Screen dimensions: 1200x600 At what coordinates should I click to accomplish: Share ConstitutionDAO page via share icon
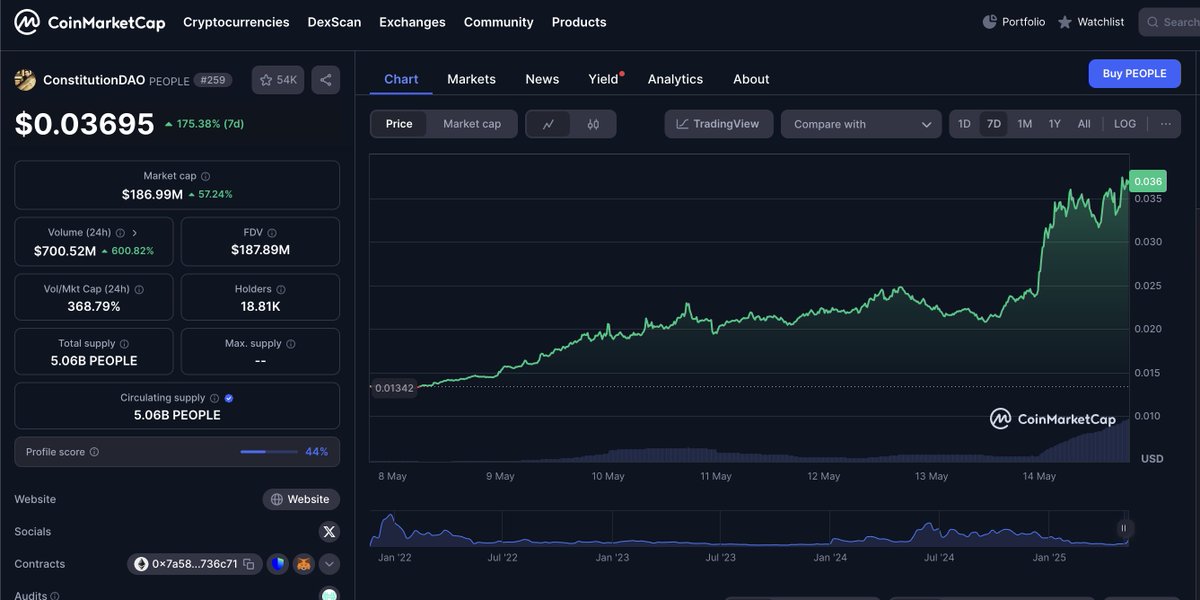pyautogui.click(x=325, y=80)
